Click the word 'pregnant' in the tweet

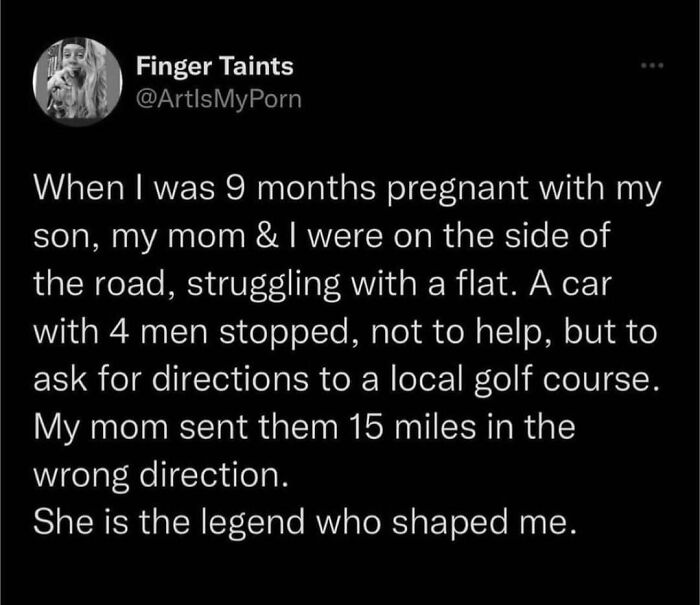[x=458, y=190]
